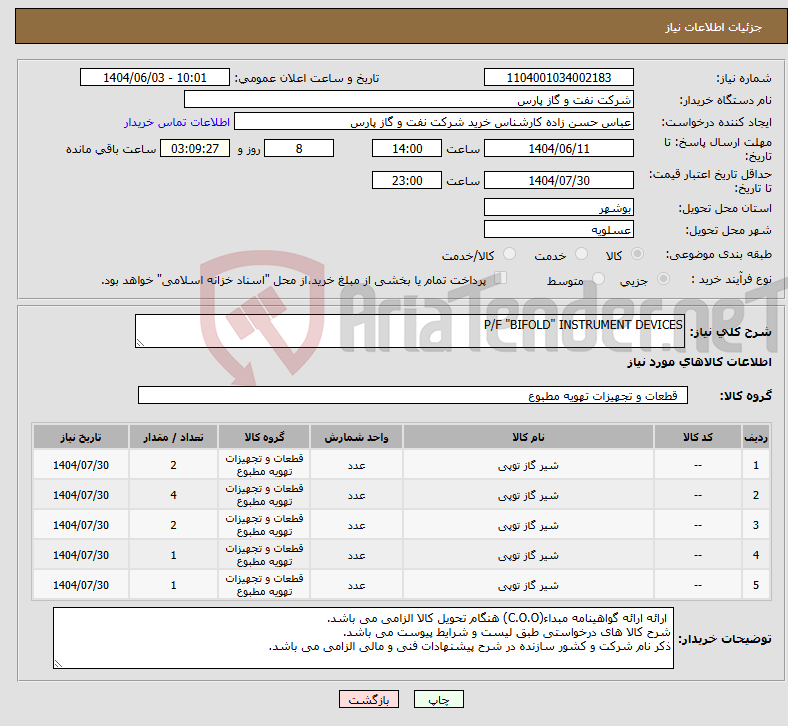Click the response deadline date 1404/06/11

(558, 148)
